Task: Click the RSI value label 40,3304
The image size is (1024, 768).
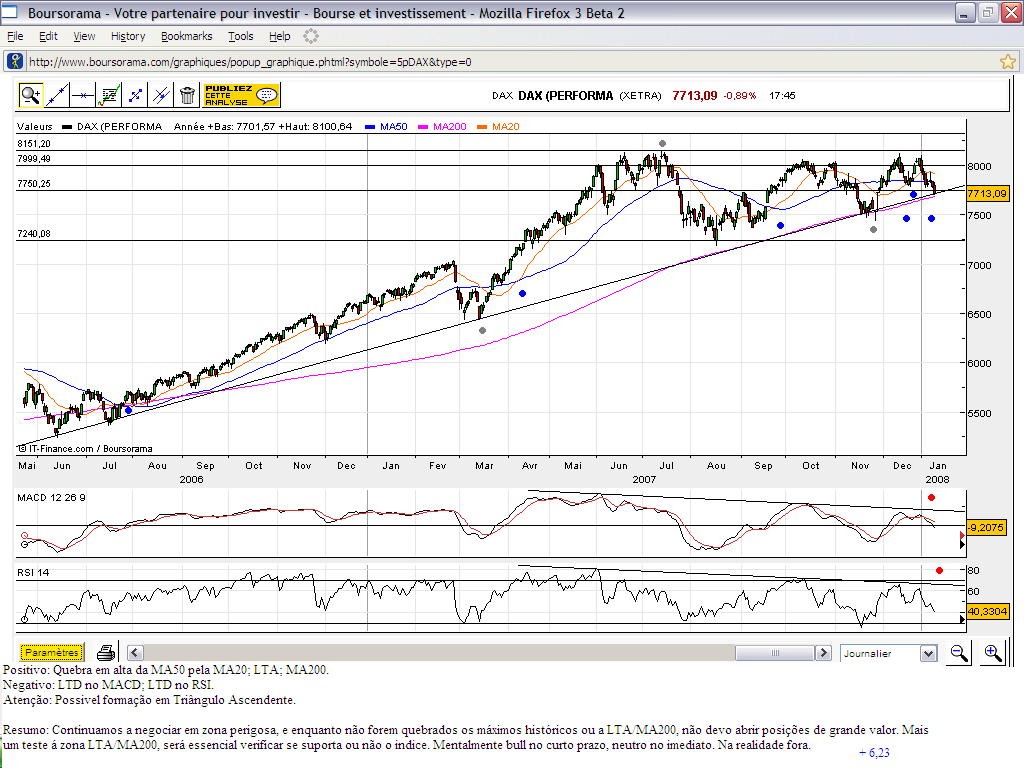Action: pyautogui.click(x=987, y=612)
